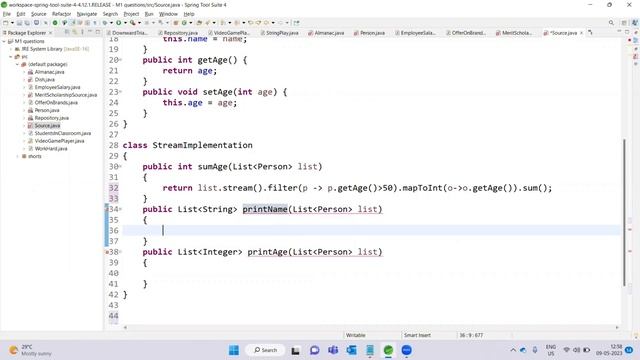Click the Save All toolbar icon

(27, 23)
